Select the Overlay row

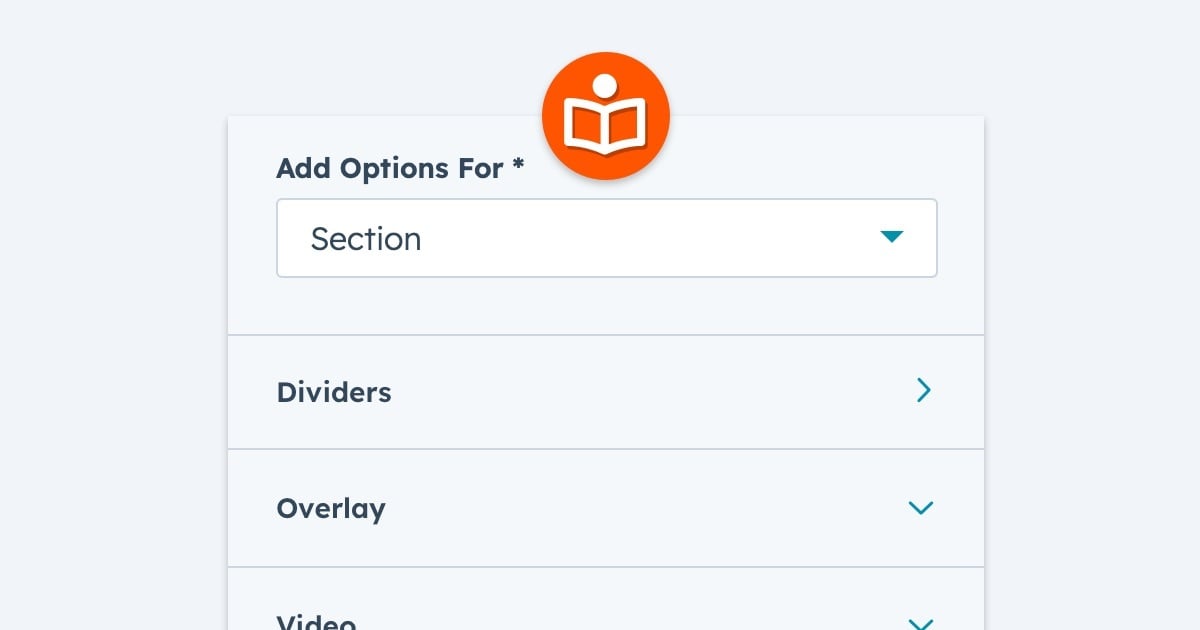(605, 508)
